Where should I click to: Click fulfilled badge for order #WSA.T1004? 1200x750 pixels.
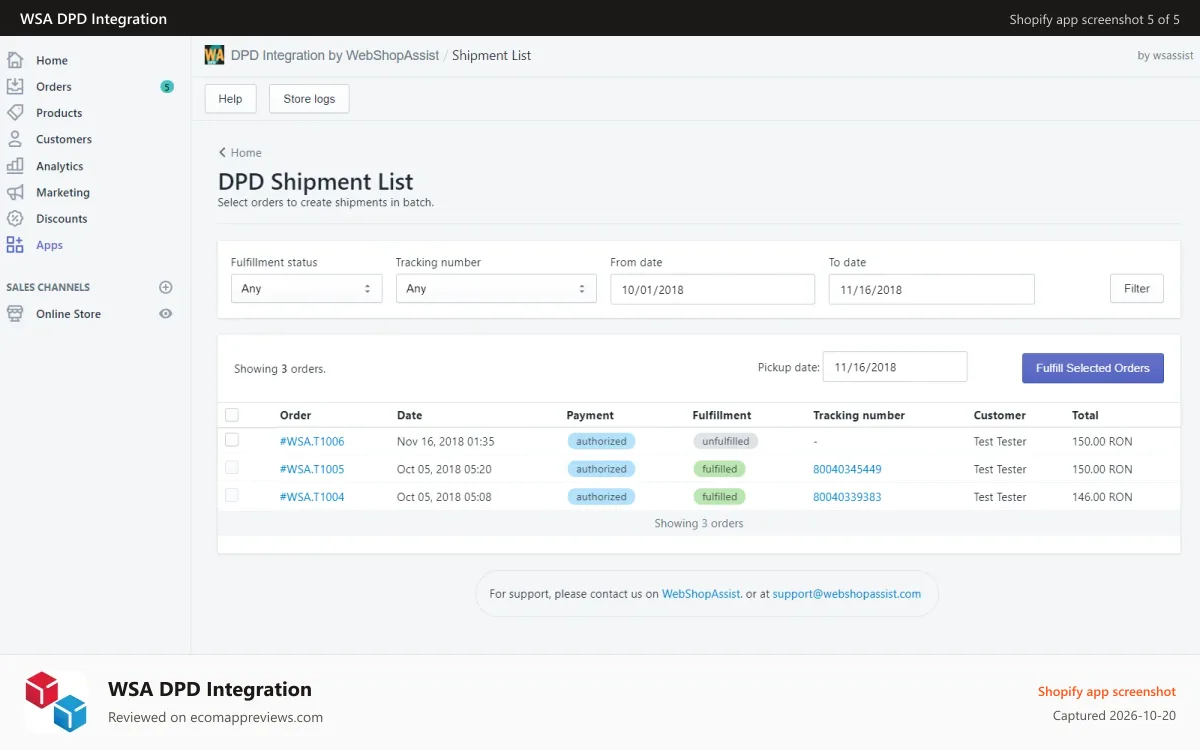(x=719, y=497)
